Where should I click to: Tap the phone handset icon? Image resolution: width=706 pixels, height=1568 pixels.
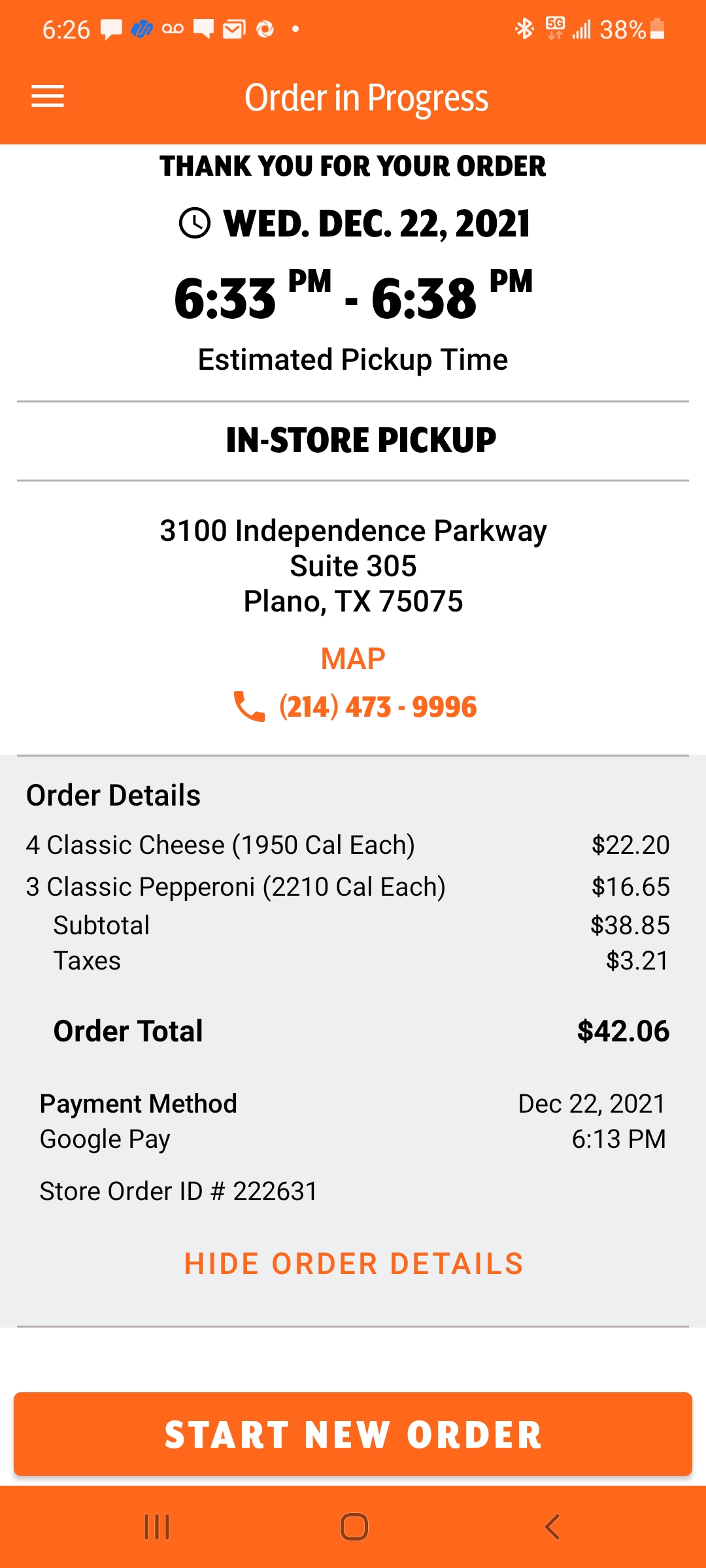click(x=249, y=706)
